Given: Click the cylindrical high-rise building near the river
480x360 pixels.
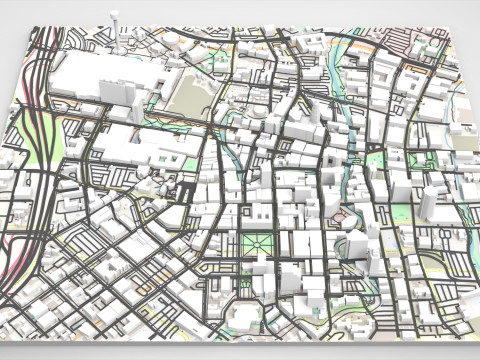Looking at the screenshot, I should [x=427, y=204].
